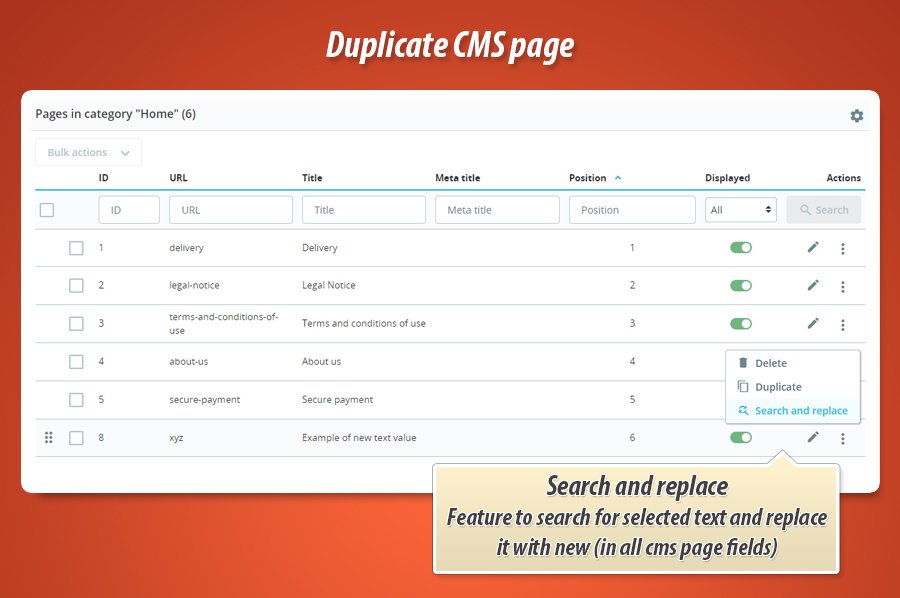
Task: Open the Bulk actions dropdown
Action: point(88,152)
